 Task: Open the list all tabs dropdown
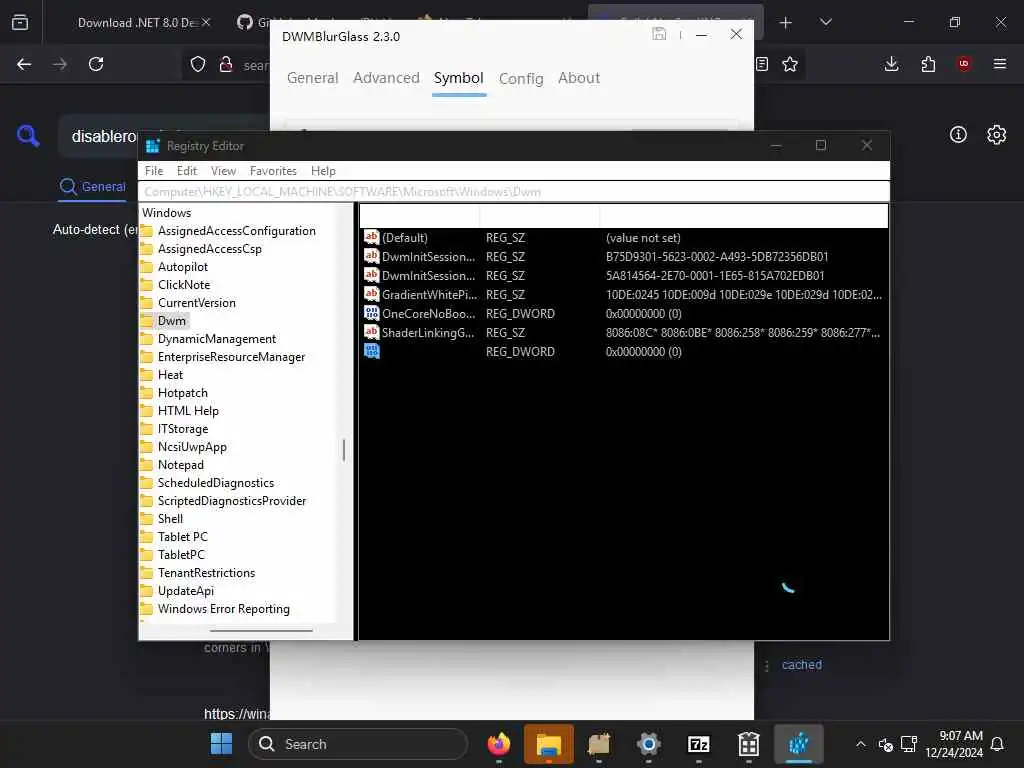(x=826, y=22)
